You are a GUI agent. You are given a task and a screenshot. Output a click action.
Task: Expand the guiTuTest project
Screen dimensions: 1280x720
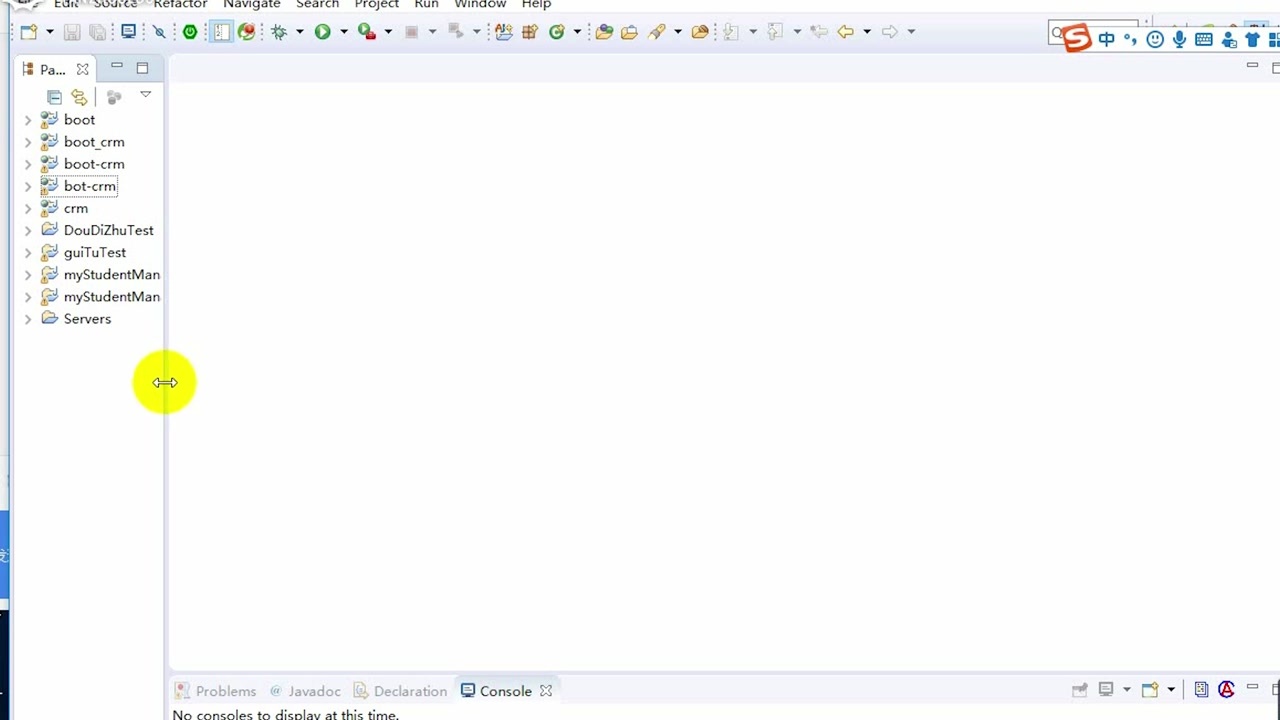click(28, 252)
